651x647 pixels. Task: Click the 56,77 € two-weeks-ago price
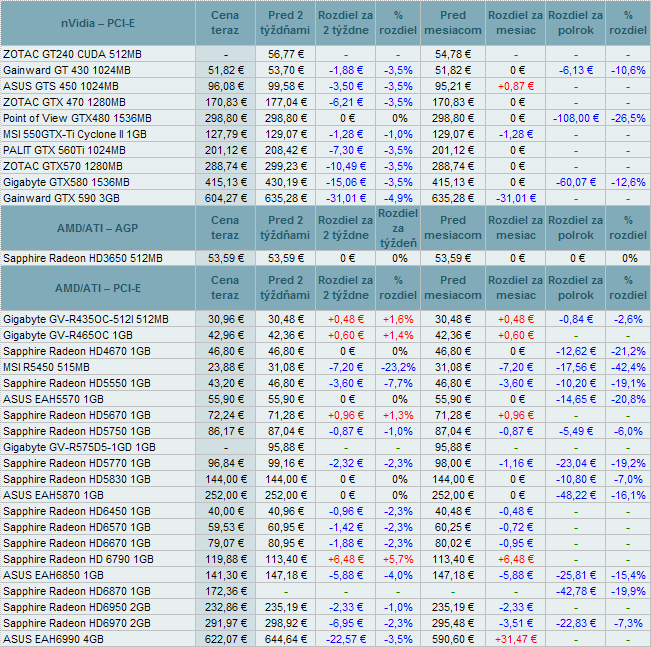coord(286,54)
